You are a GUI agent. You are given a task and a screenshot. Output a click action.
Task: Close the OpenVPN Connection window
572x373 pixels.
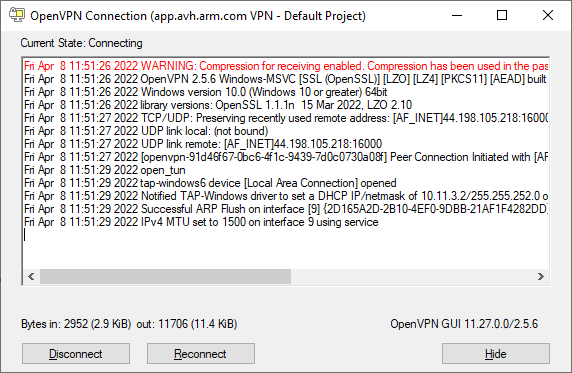(x=548, y=15)
